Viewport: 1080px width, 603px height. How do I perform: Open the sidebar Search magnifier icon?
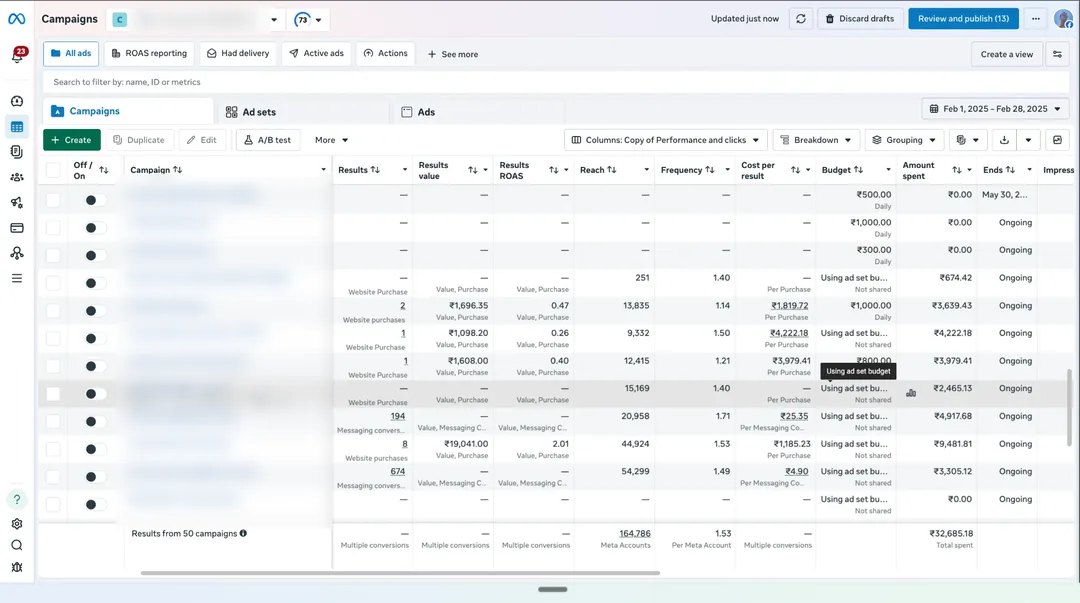(x=17, y=546)
